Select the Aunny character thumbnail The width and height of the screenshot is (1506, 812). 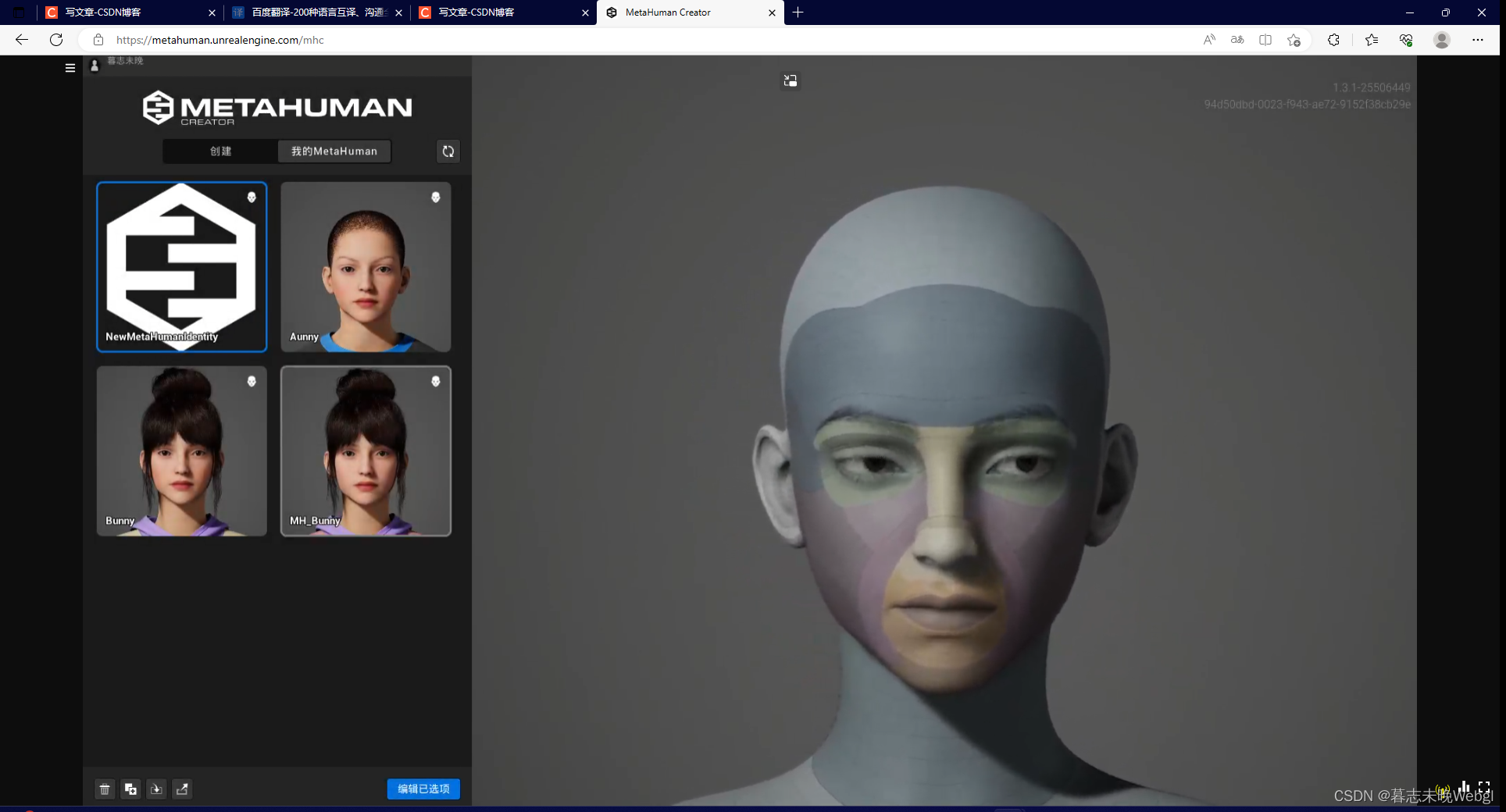366,267
